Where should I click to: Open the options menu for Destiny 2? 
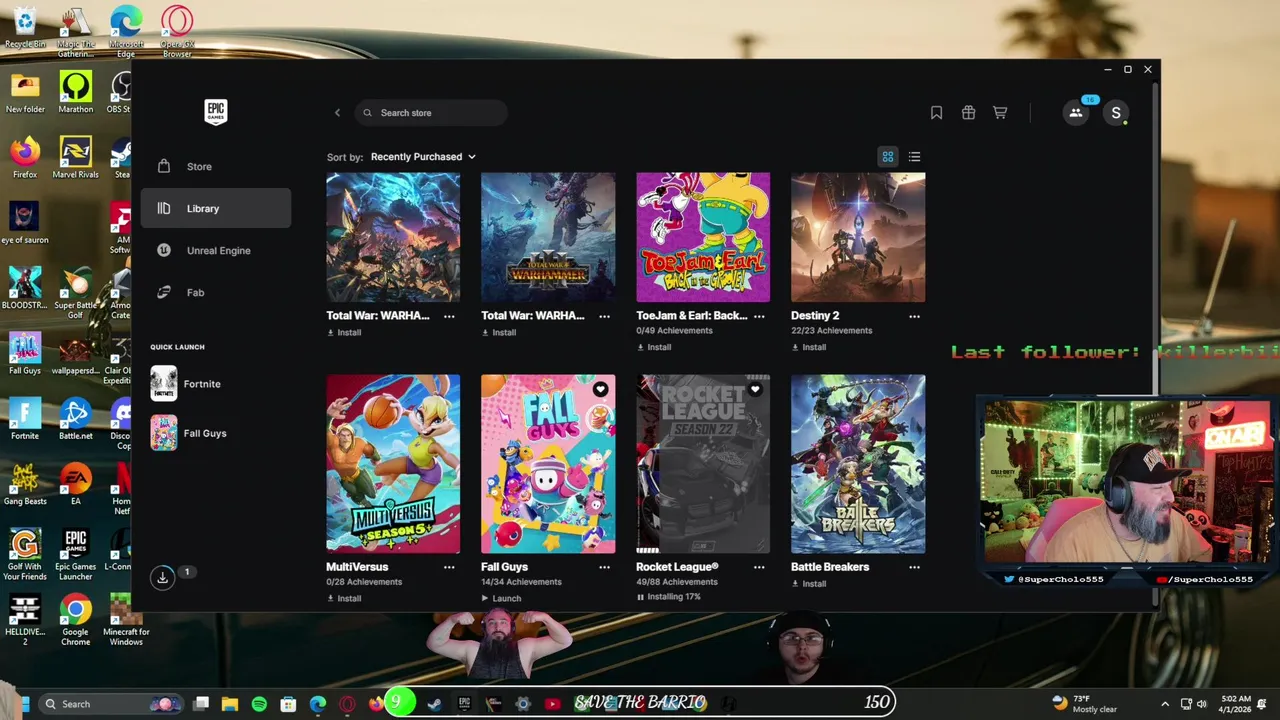click(x=914, y=316)
